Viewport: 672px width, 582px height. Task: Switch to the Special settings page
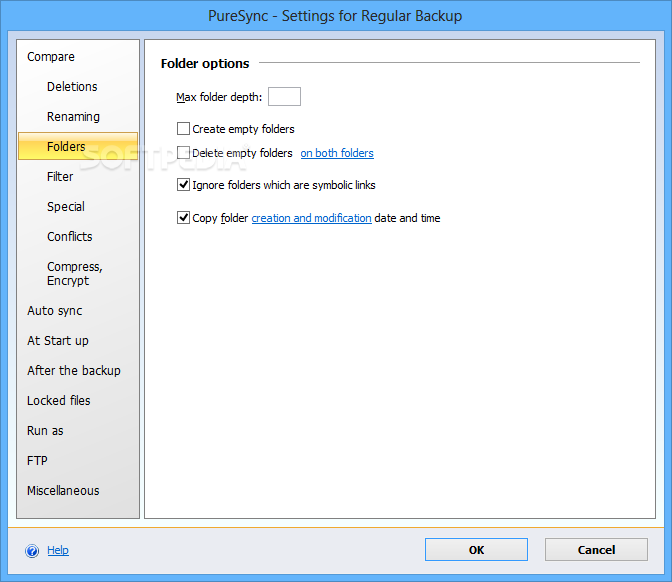point(66,207)
